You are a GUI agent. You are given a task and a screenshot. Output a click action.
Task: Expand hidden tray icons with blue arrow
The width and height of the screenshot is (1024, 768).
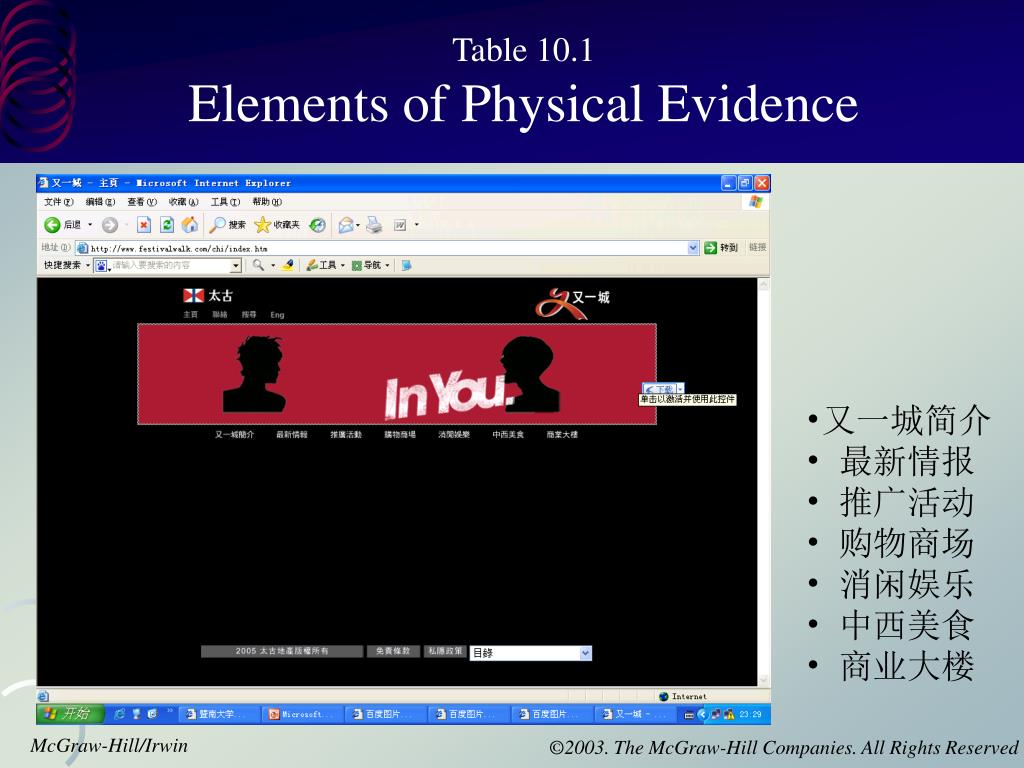(702, 714)
